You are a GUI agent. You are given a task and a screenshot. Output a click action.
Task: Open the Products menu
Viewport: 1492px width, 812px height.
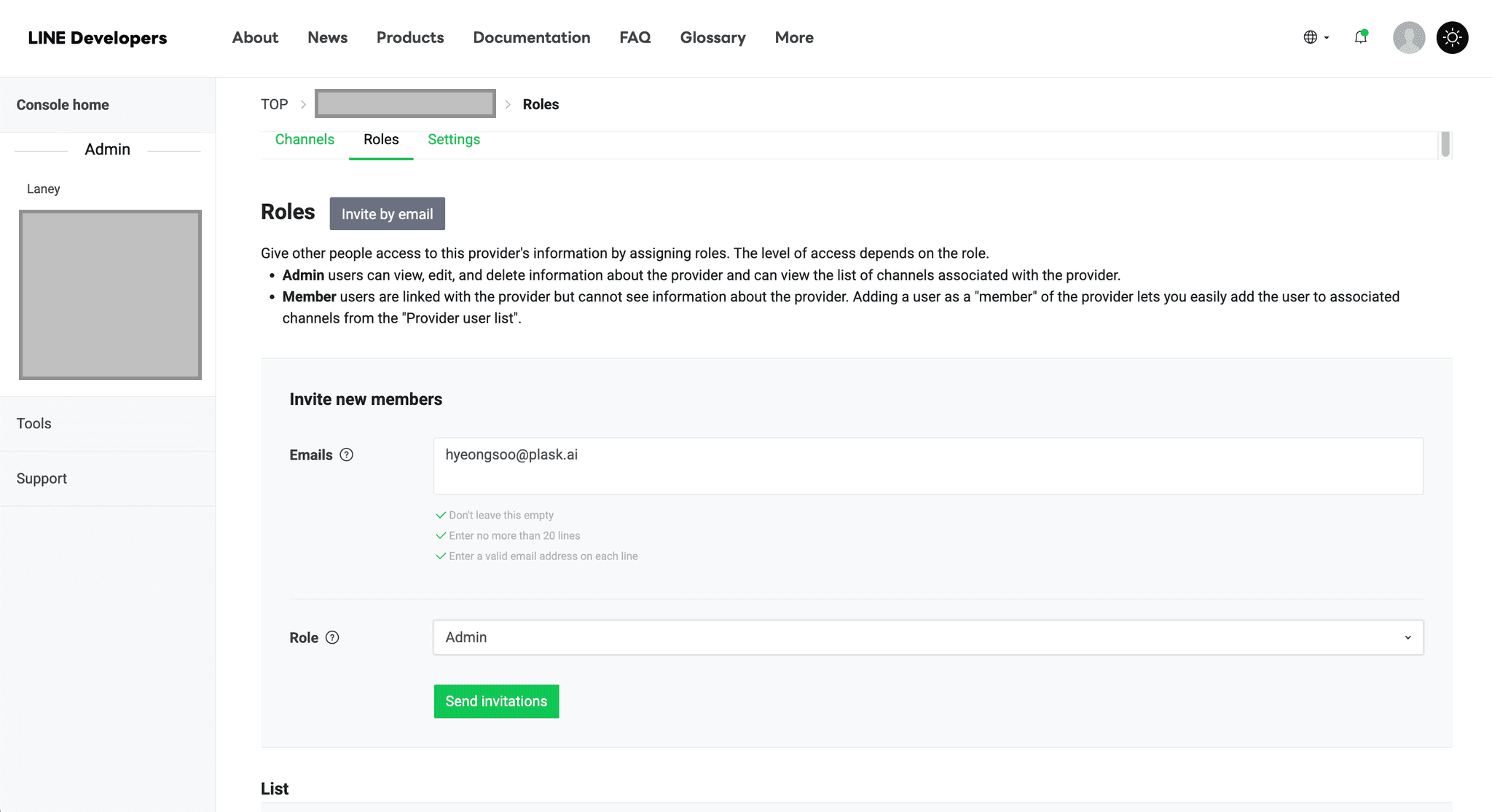pos(410,37)
